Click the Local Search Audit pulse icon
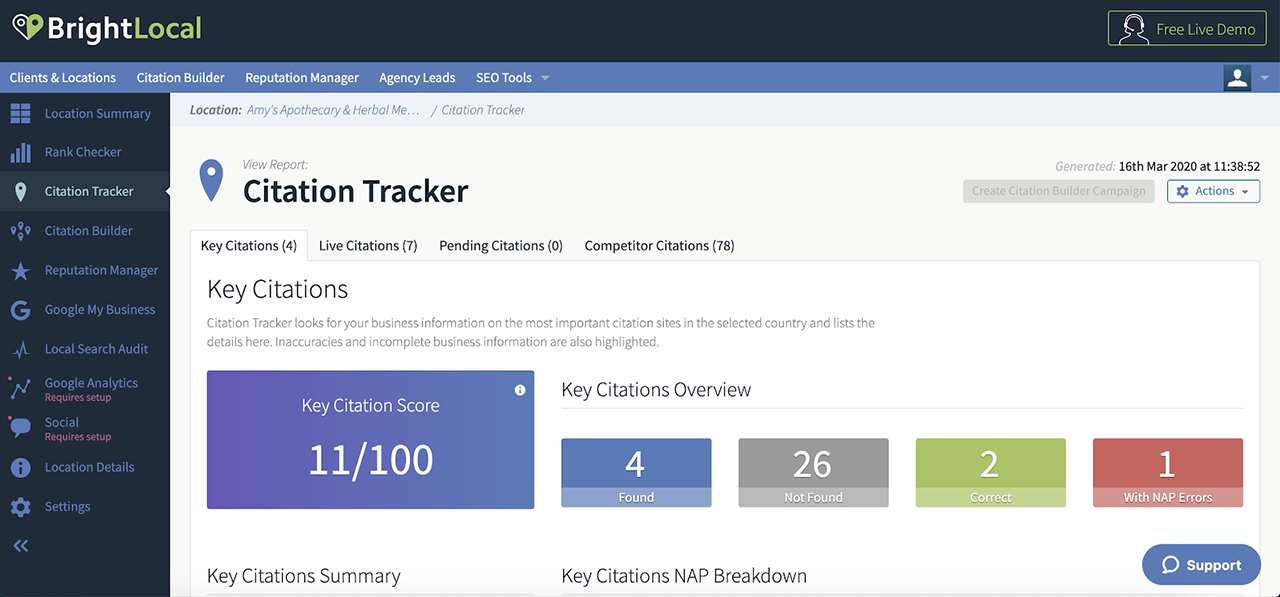Screen dimensions: 1280x597 coord(20,350)
